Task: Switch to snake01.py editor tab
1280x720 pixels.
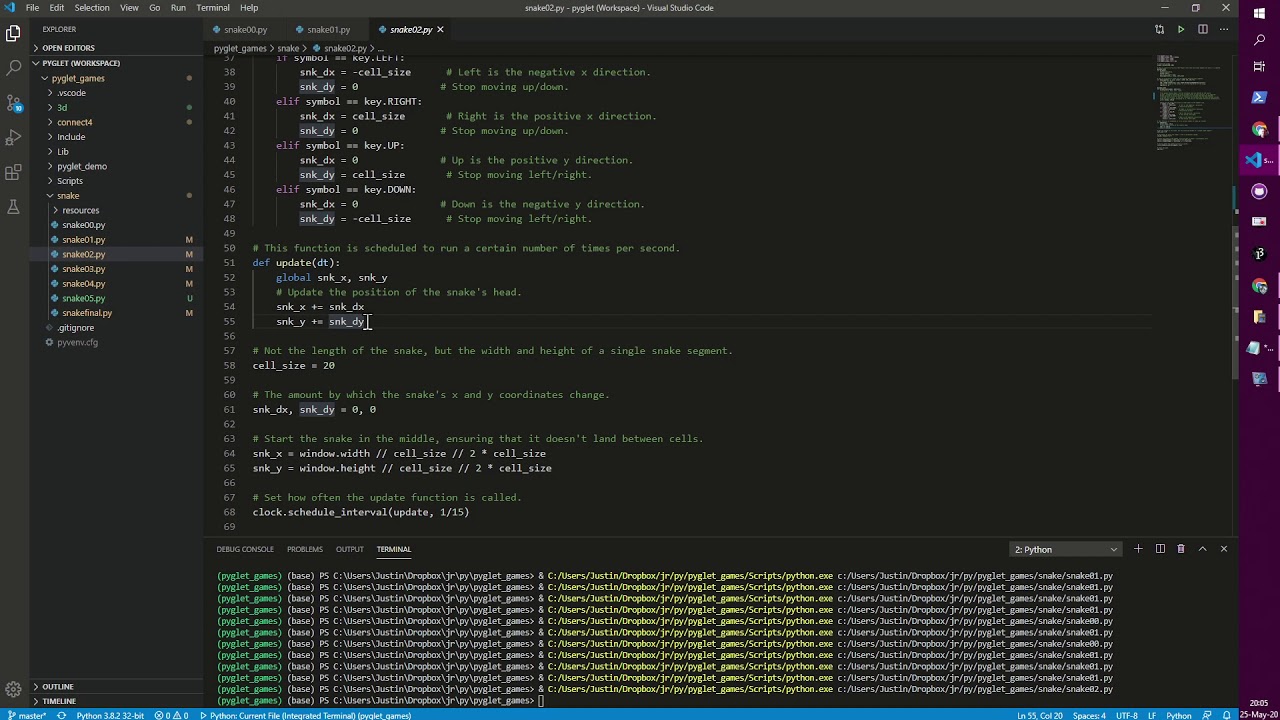Action: (x=328, y=30)
